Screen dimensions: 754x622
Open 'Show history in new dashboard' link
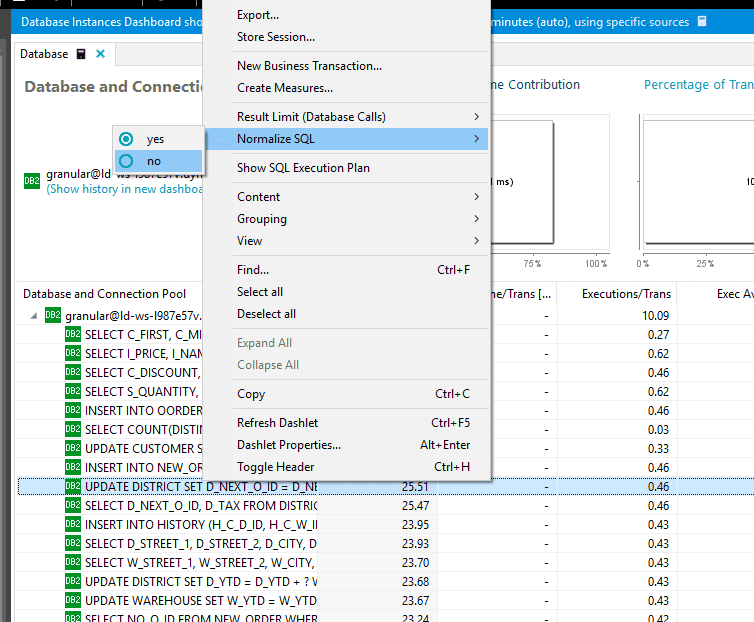124,189
